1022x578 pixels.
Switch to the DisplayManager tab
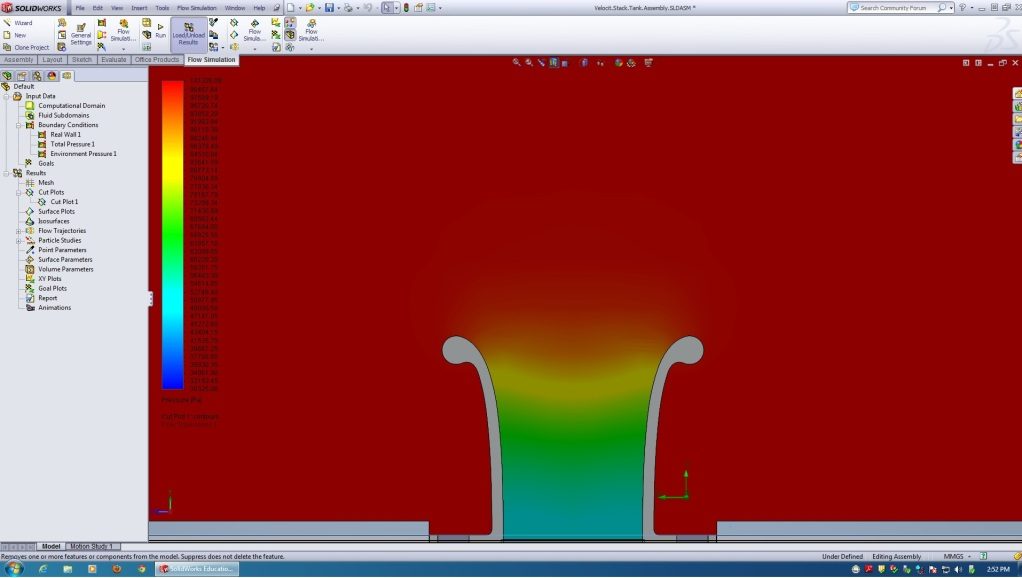[52, 76]
